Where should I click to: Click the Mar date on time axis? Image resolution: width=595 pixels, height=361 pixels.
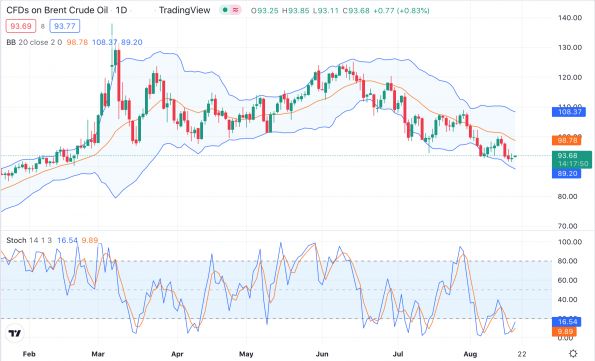pyautogui.click(x=98, y=354)
